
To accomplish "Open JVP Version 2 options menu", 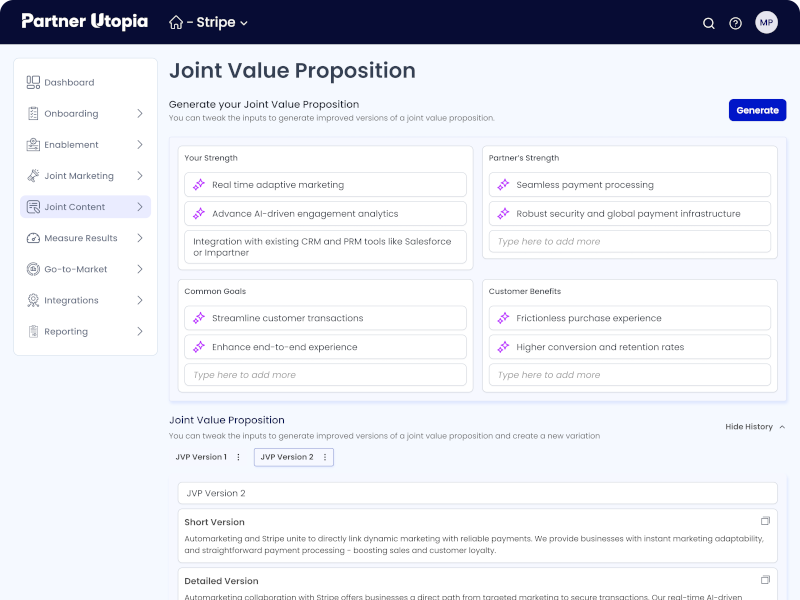I will click(x=324, y=457).
